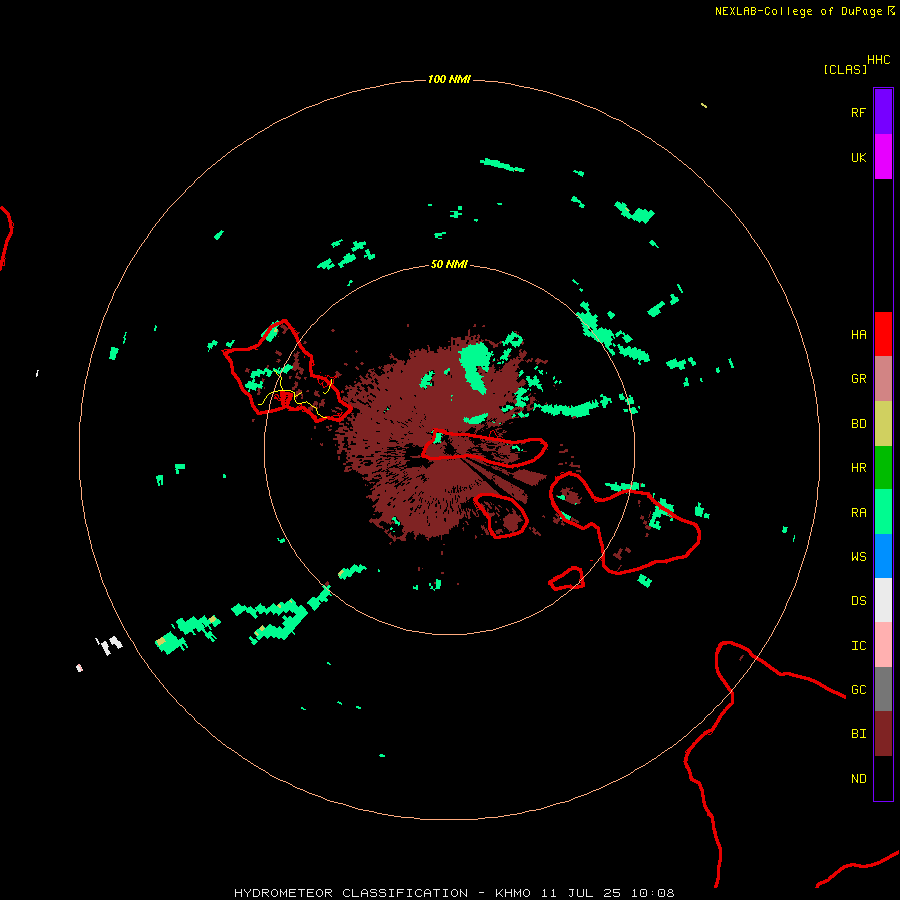Click the 10:08 timestamp
Image resolution: width=900 pixels, height=900 pixels.
[x=653, y=893]
